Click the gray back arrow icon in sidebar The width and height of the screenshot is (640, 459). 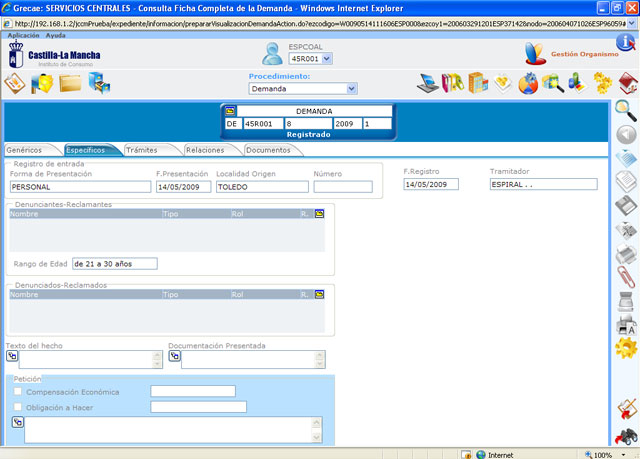pyautogui.click(x=626, y=134)
